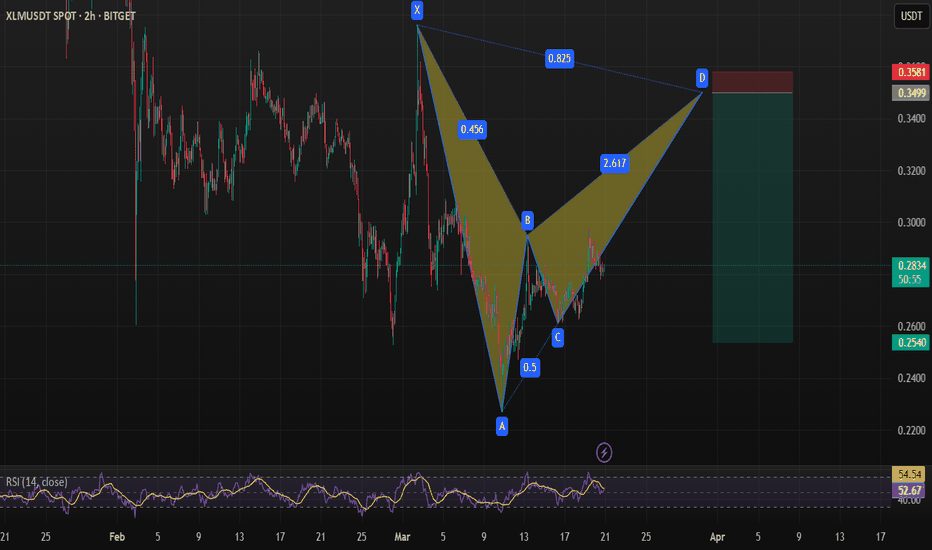Click the 0.456 ratio label
Screen dimensions: 932x550
point(472,130)
